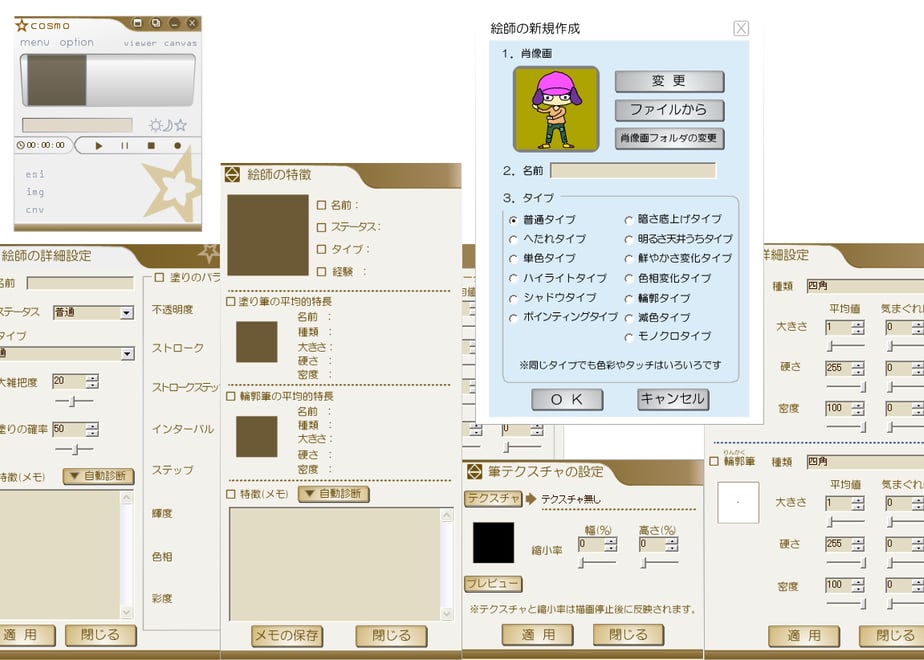Click the 名前 input field in new artist dialog
Image resolution: width=924 pixels, height=660 pixels.
click(x=633, y=171)
